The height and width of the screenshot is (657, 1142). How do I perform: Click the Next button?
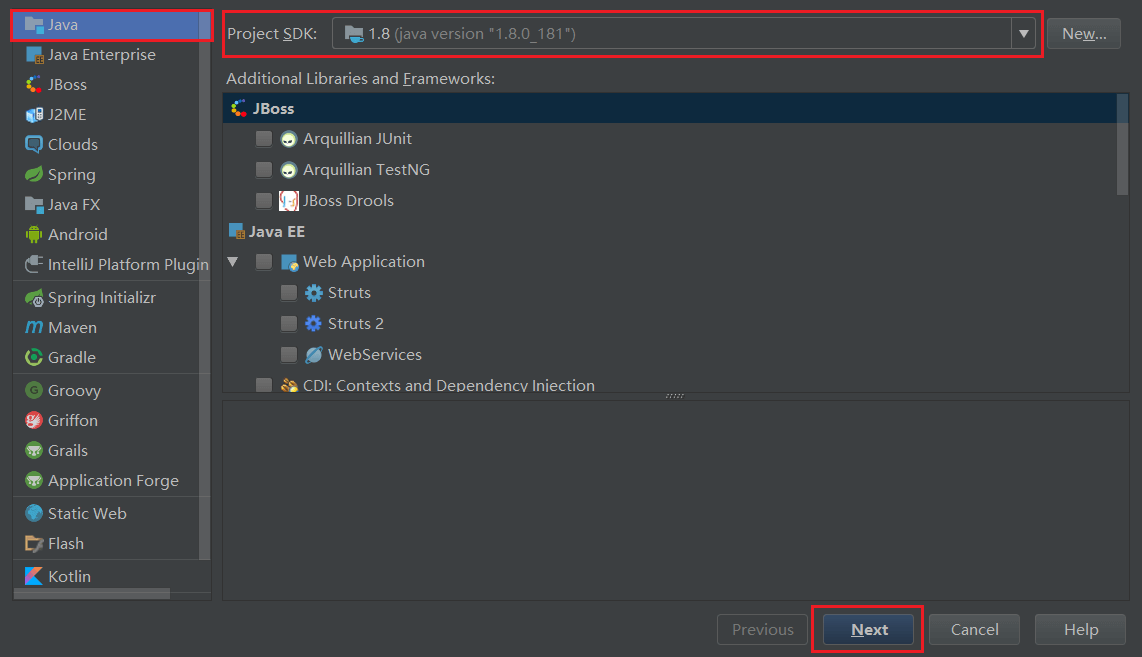click(868, 629)
